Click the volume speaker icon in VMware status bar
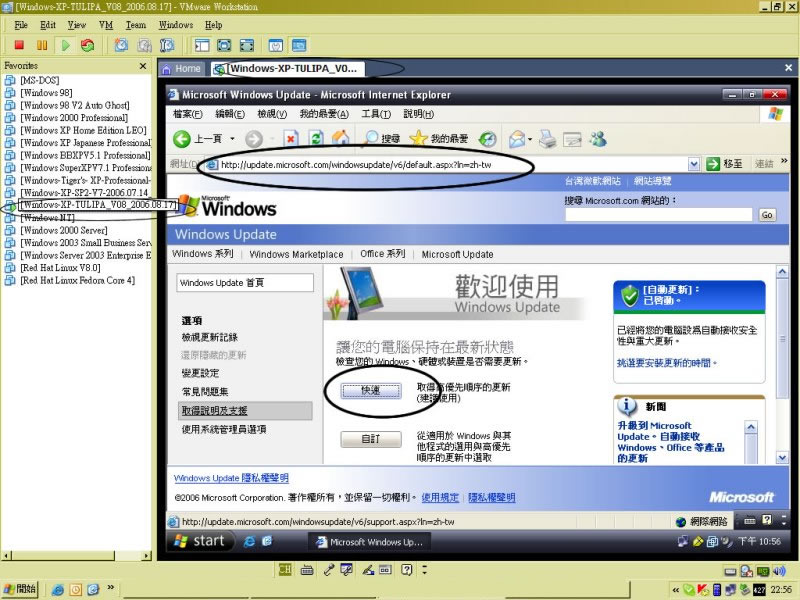 (x=780, y=571)
